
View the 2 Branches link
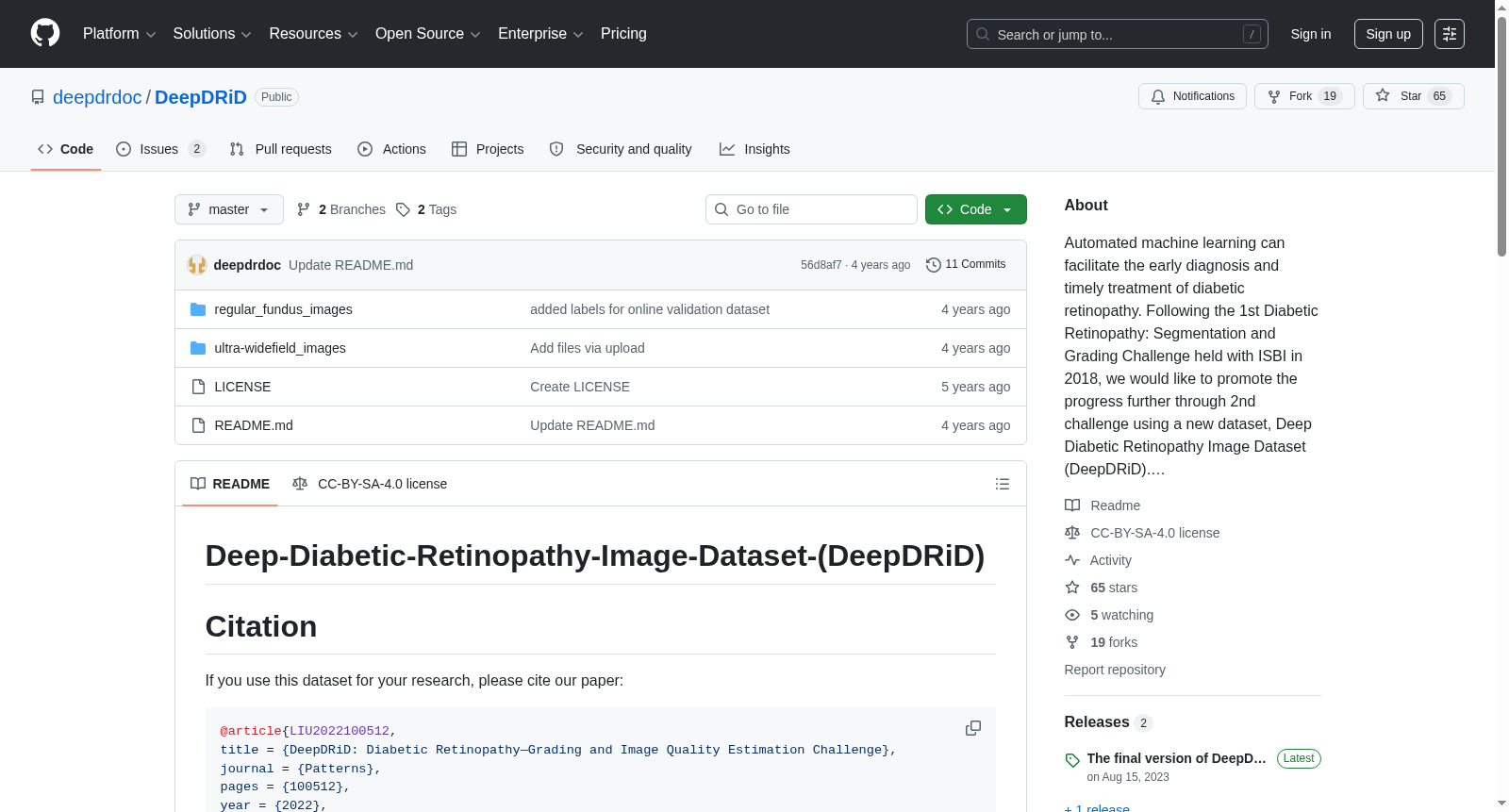point(341,209)
